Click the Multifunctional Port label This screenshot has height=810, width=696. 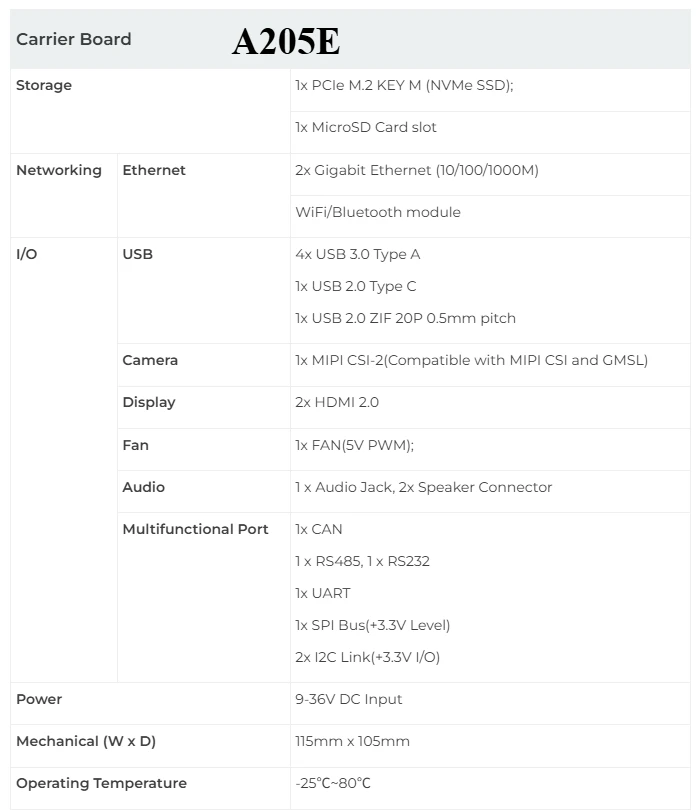[195, 529]
